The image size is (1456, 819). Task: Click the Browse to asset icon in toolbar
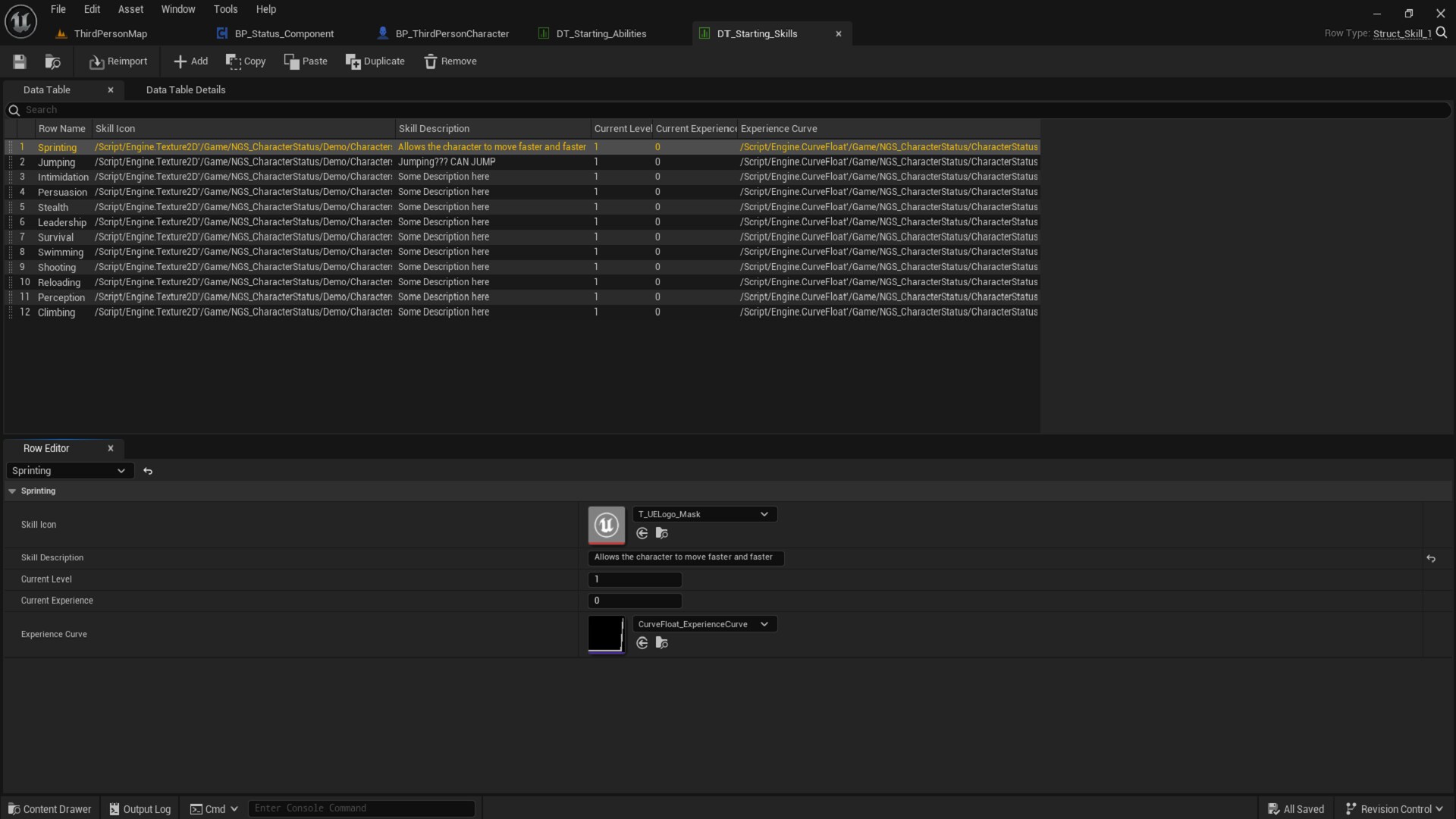pos(52,61)
